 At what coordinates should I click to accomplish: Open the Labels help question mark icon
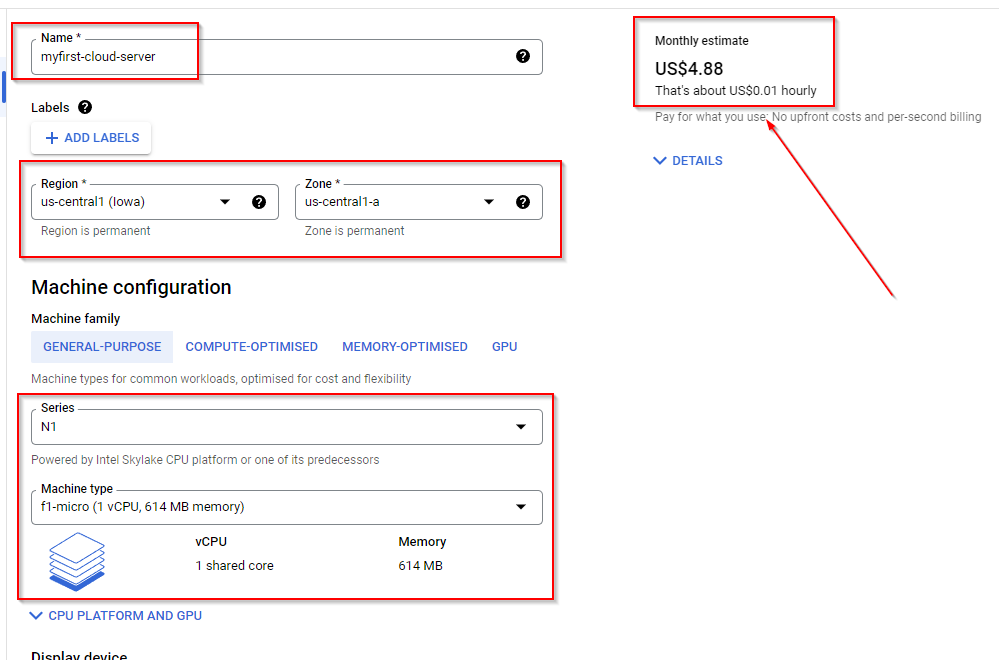click(x=85, y=107)
